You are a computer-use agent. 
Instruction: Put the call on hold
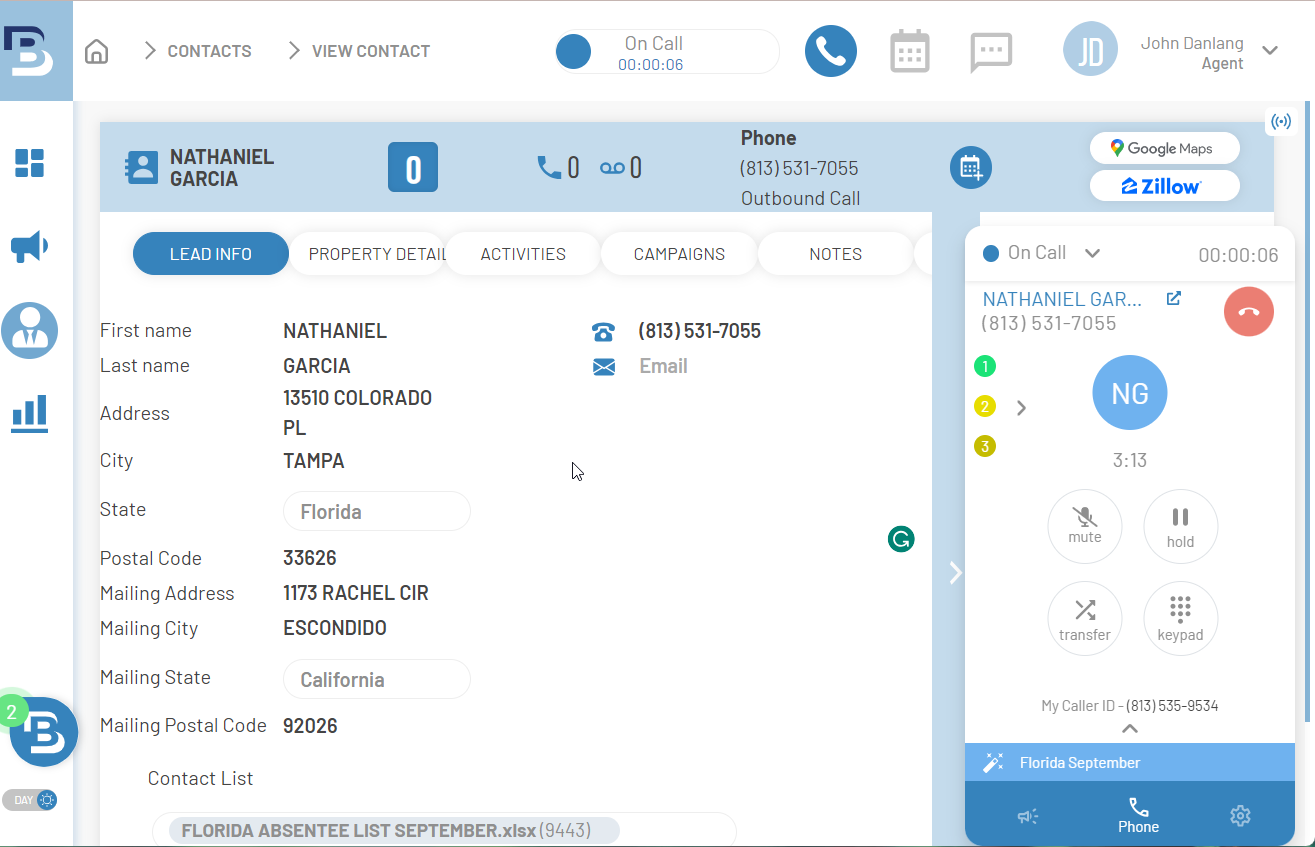click(1181, 526)
